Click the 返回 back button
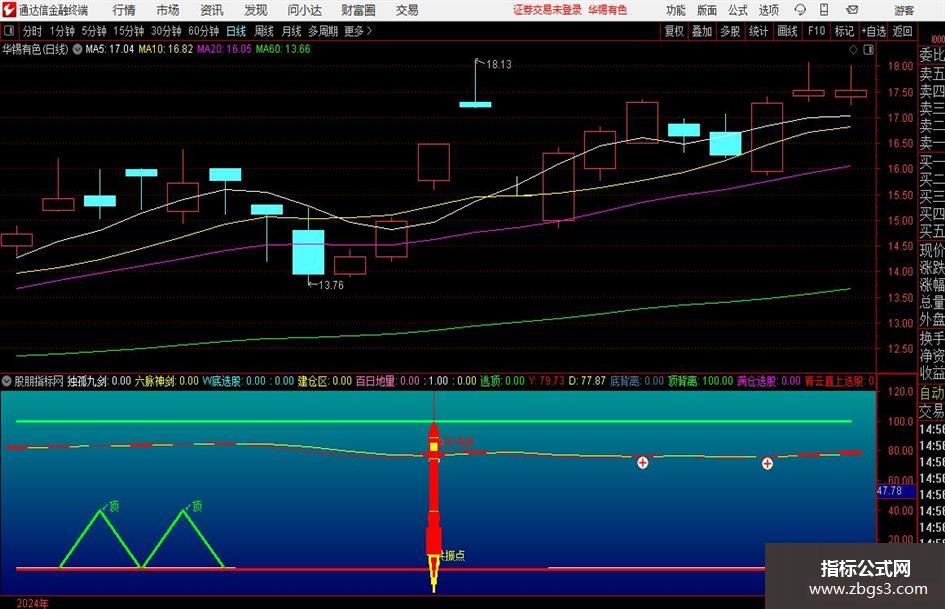945x609 pixels. tap(902, 31)
